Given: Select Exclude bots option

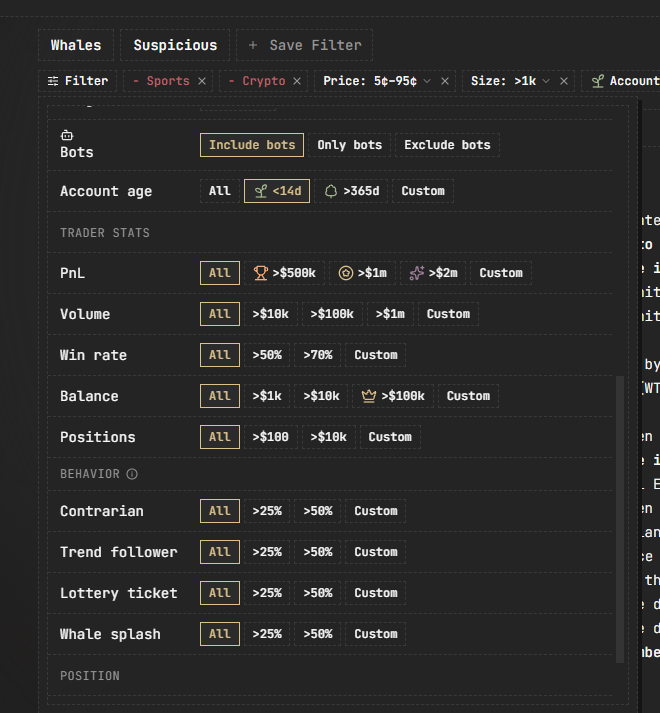Looking at the screenshot, I should pos(448,145).
